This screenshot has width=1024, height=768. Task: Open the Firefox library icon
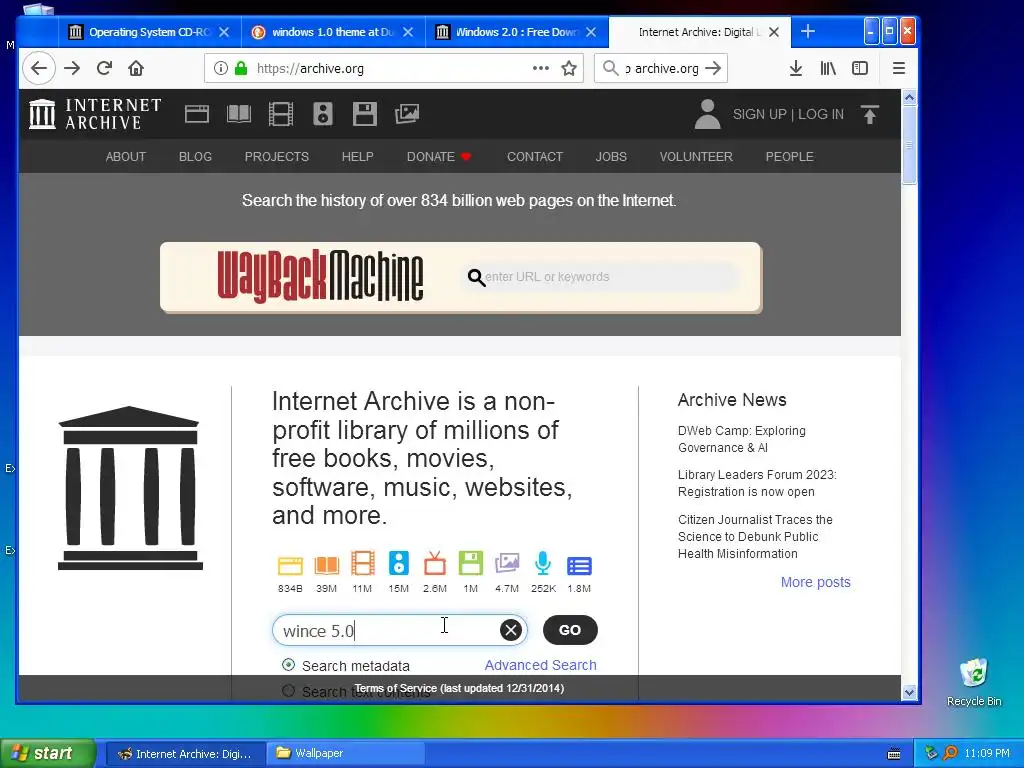pos(828,68)
